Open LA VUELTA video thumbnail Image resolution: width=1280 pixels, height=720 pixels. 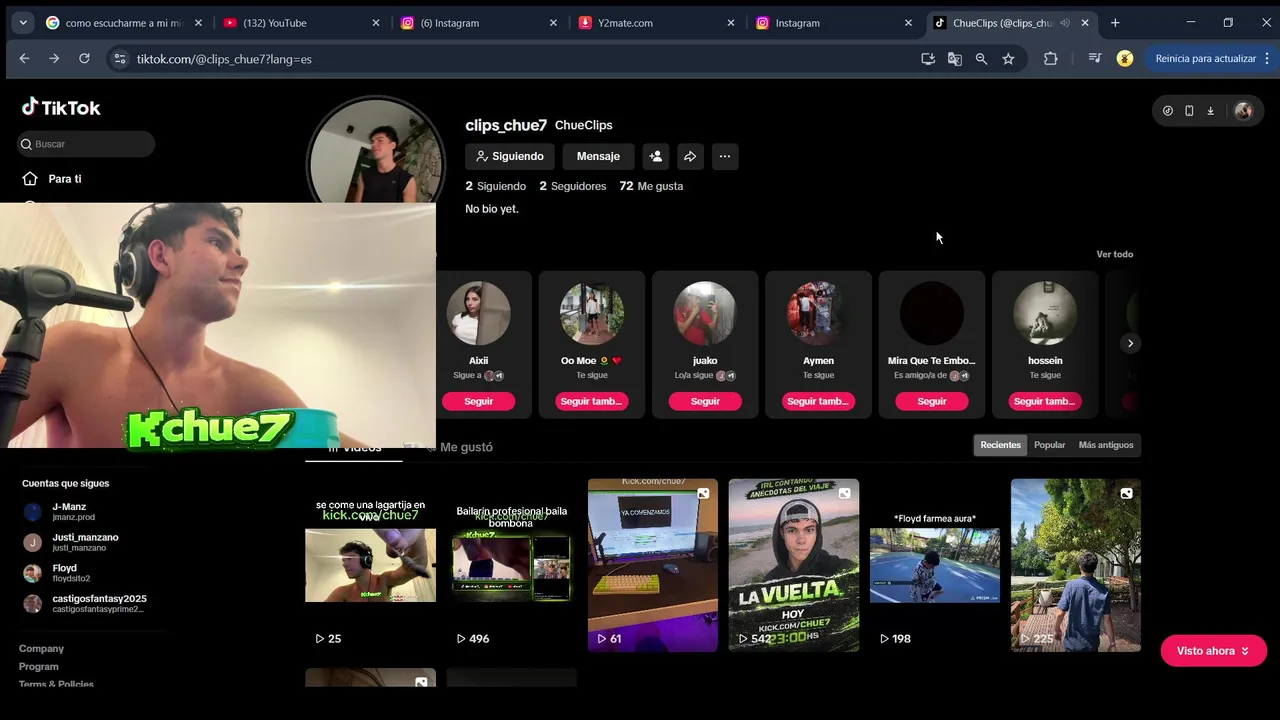[793, 565]
